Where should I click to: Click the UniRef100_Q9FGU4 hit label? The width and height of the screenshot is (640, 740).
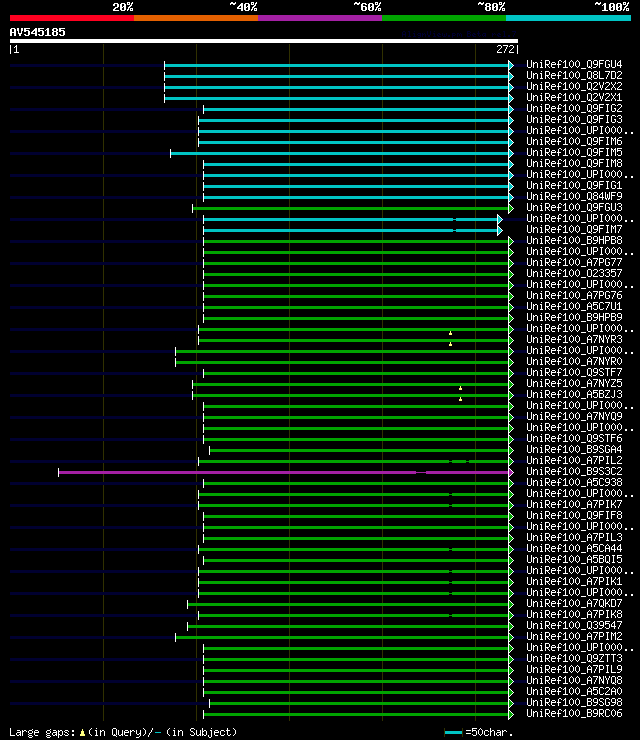click(574, 64)
